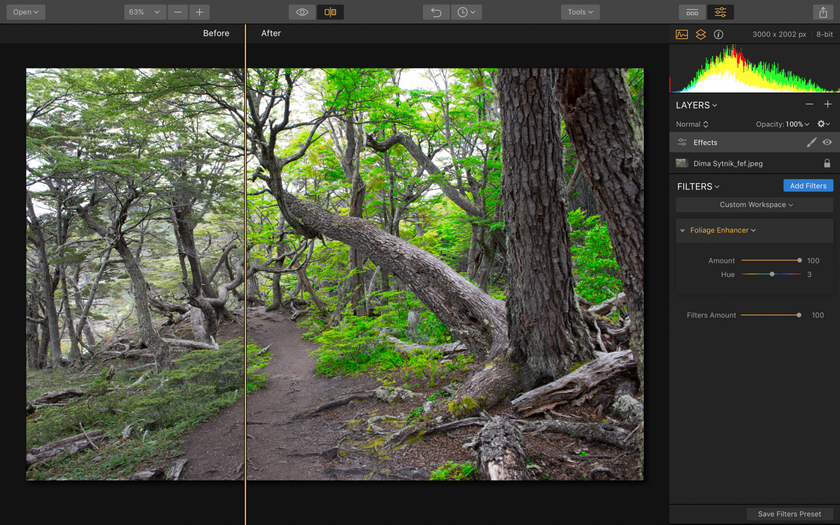This screenshot has width=840, height=525.
Task: Collapse Foliage Enhancer with the triangle
Action: (682, 230)
